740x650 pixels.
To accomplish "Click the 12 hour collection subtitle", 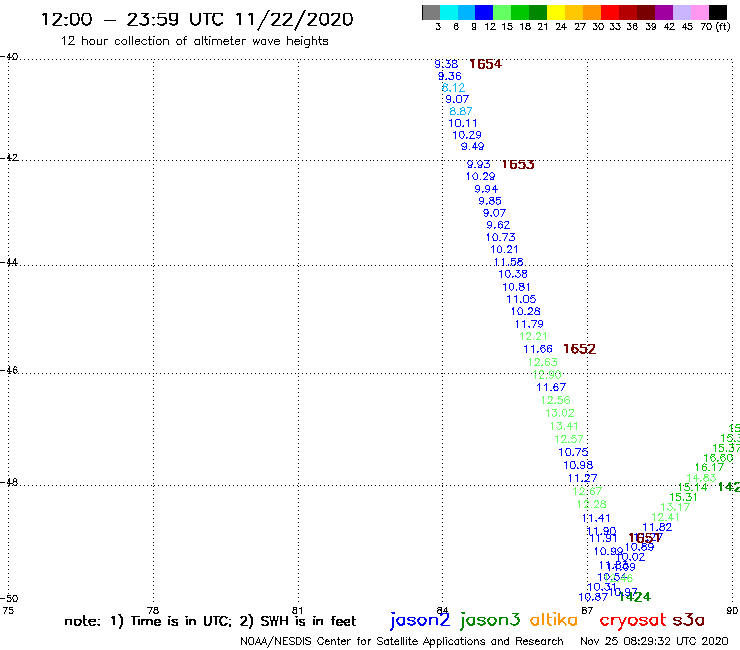I will point(194,42).
